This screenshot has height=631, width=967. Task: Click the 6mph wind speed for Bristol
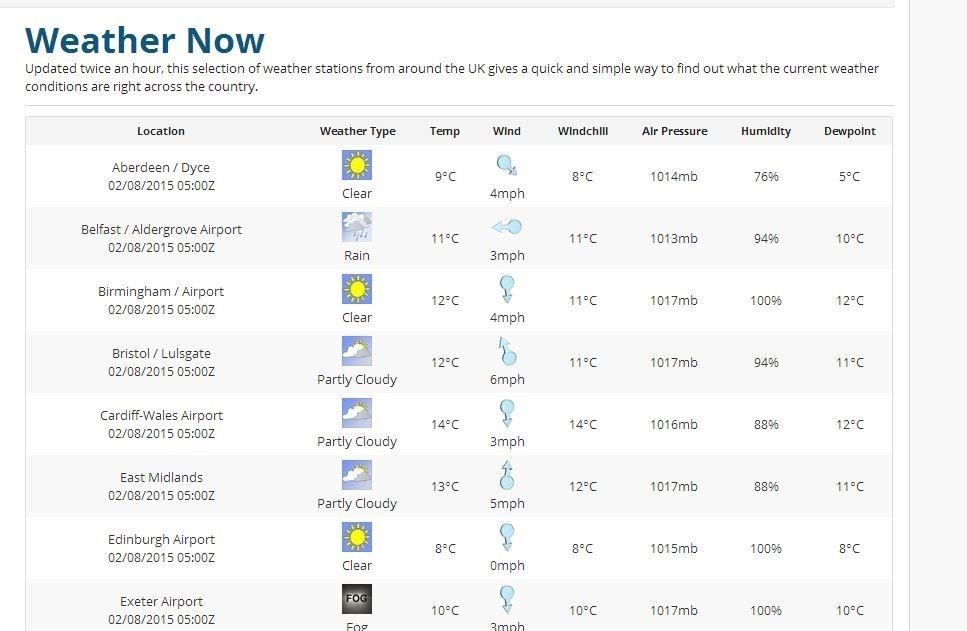click(x=507, y=379)
